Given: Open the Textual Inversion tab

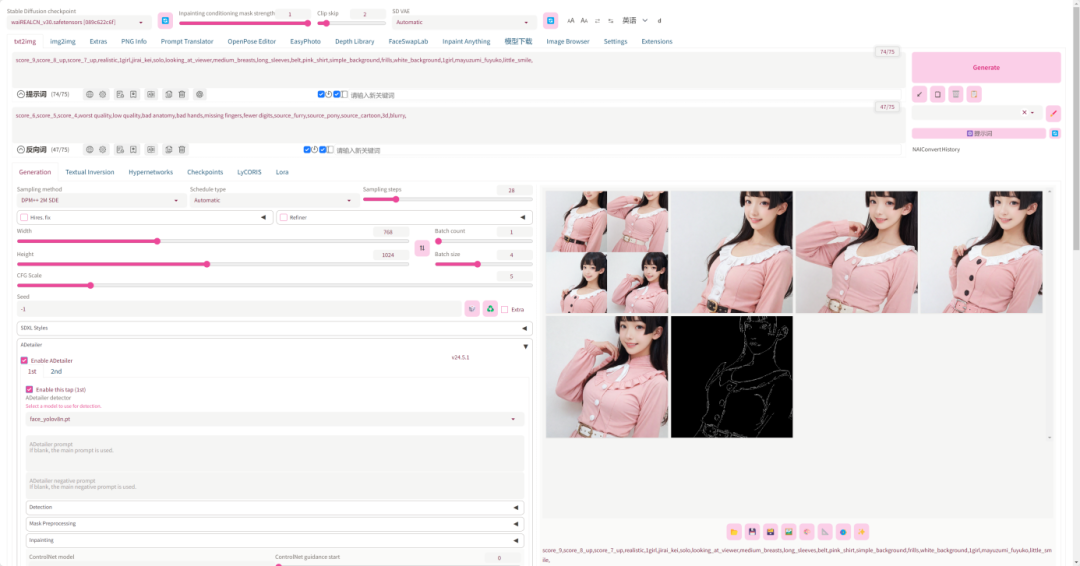Looking at the screenshot, I should click(90, 172).
